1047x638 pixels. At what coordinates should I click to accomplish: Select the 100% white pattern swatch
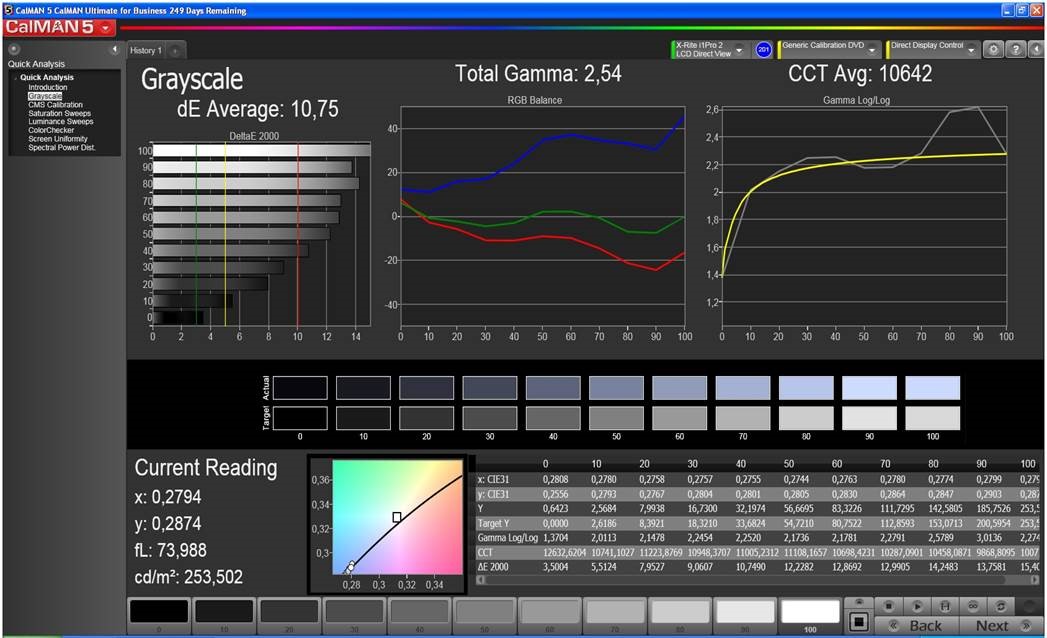tap(810, 615)
